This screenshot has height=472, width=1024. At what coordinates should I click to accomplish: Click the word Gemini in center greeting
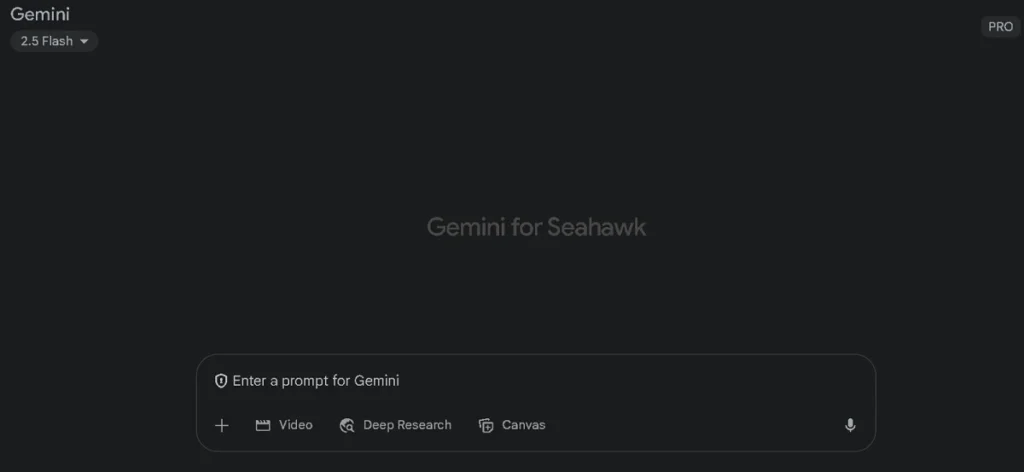click(463, 227)
